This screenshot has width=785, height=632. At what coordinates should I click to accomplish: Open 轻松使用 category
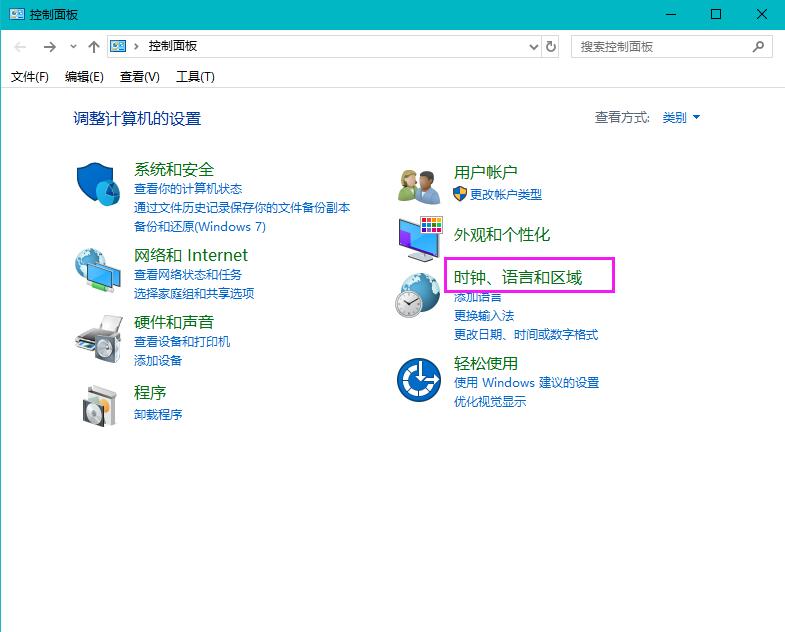486,364
